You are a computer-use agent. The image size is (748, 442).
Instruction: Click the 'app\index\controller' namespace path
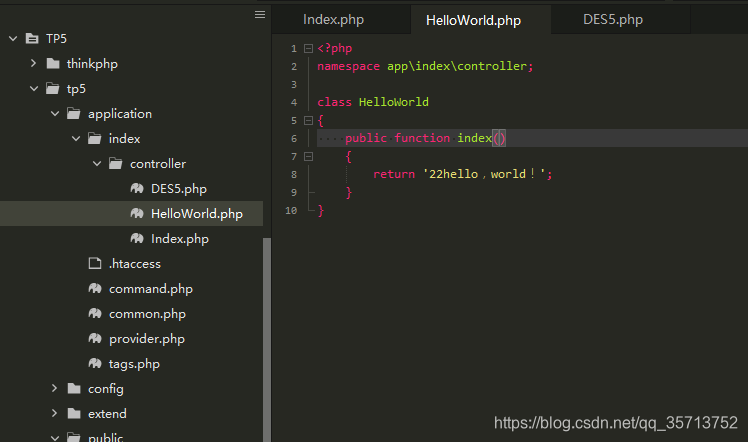(x=457, y=66)
